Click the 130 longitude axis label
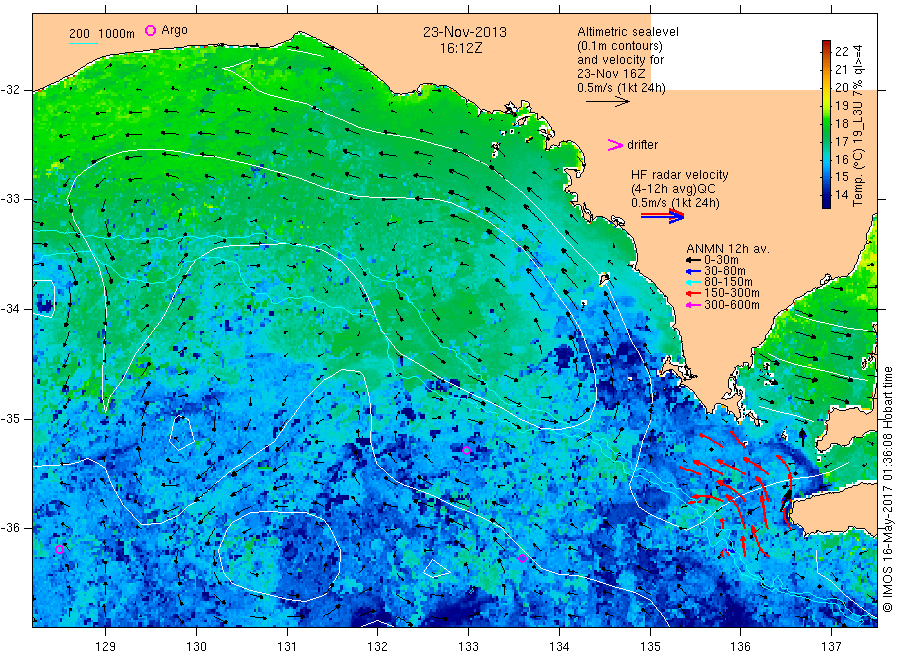 click(x=196, y=647)
